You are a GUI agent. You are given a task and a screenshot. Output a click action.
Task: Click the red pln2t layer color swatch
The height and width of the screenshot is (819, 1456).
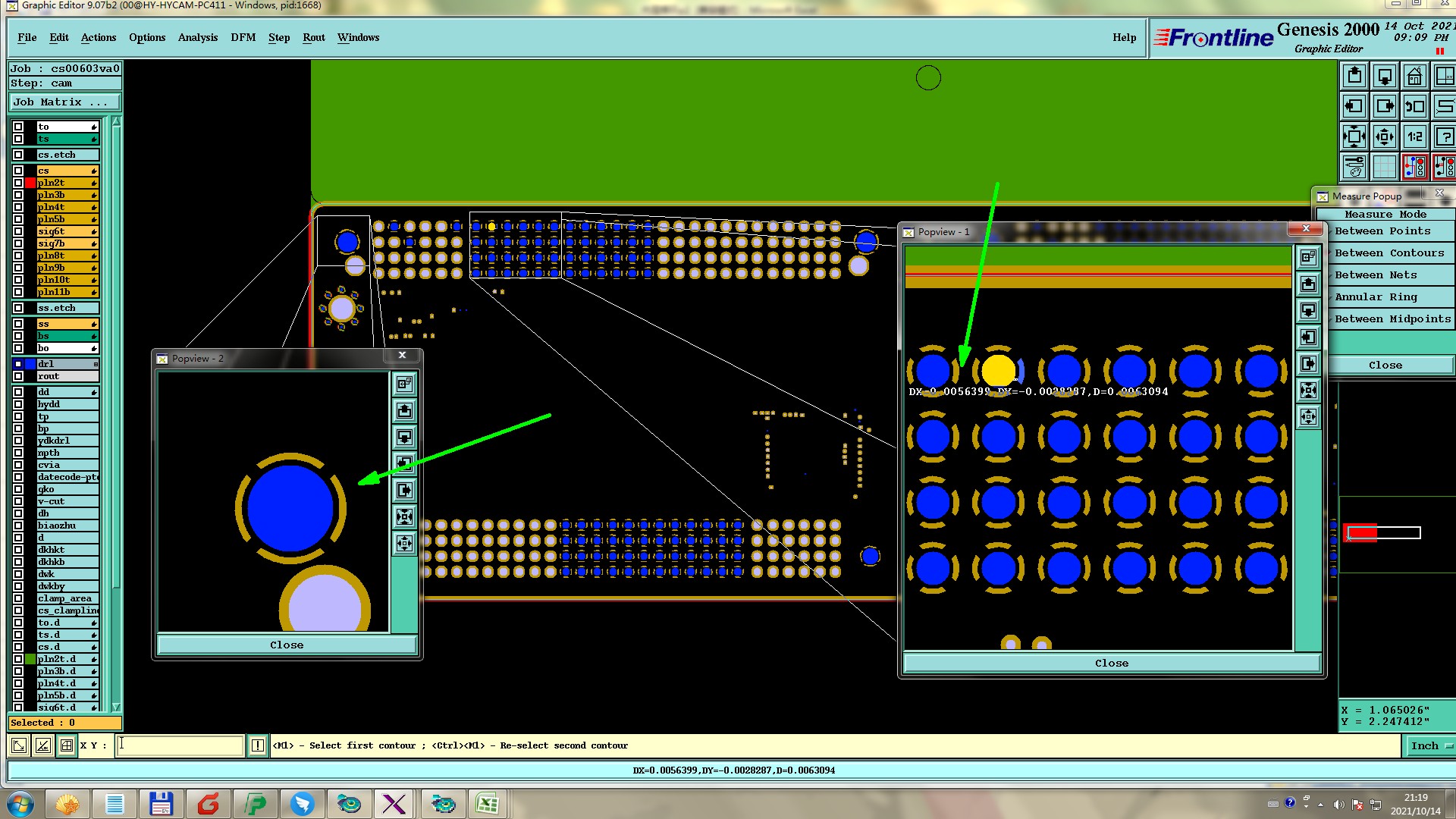tap(30, 183)
